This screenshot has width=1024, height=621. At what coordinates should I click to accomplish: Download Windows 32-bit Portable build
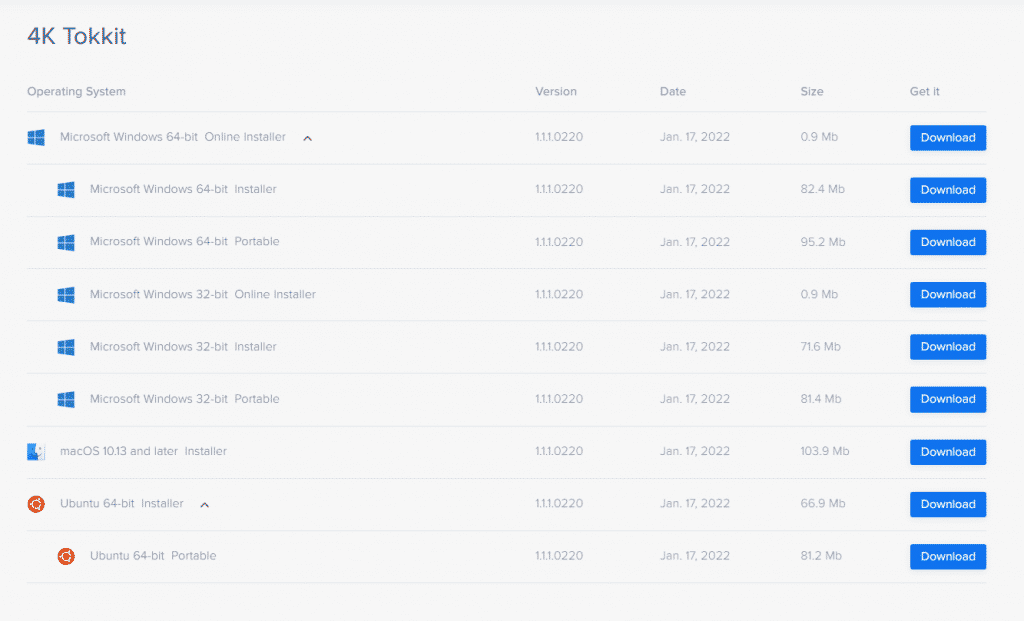pyautogui.click(x=948, y=399)
